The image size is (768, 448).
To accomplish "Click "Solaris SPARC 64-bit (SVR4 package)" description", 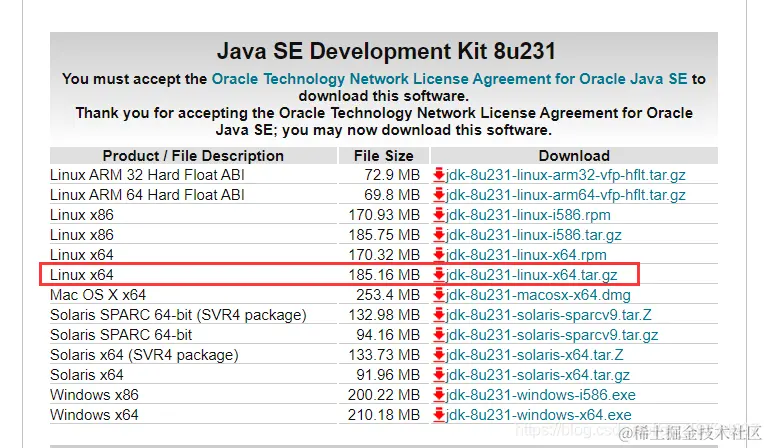I will 178,315.
